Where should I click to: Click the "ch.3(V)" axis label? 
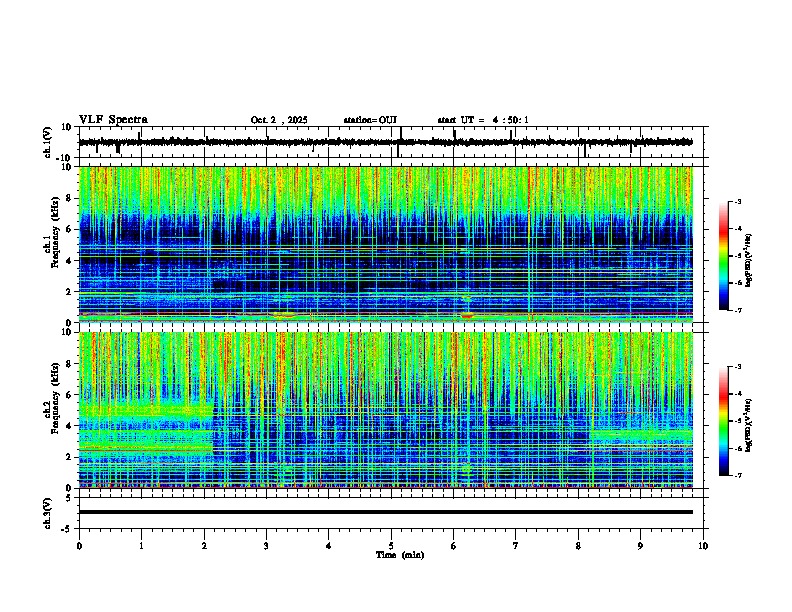(48, 513)
